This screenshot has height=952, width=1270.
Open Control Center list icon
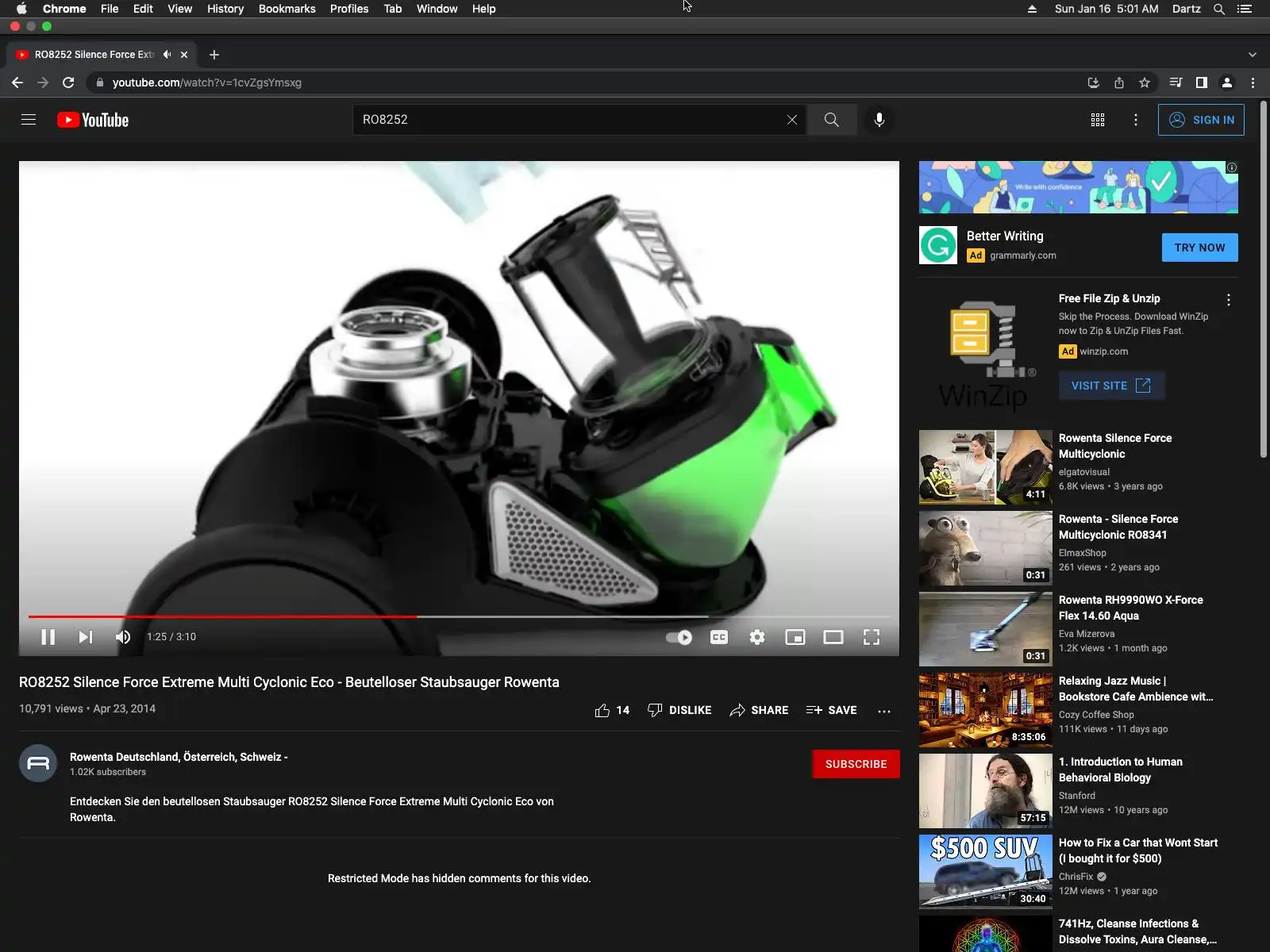(x=1245, y=9)
